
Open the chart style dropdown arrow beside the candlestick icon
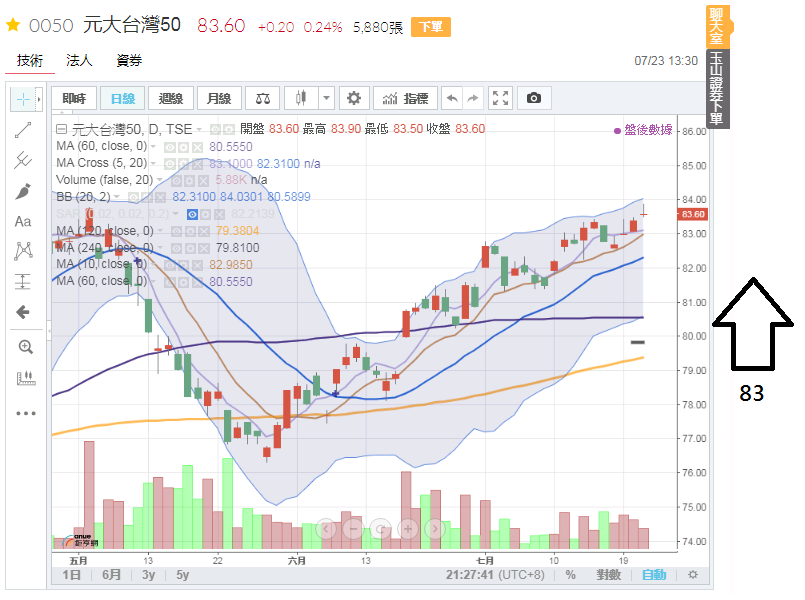(x=326, y=98)
